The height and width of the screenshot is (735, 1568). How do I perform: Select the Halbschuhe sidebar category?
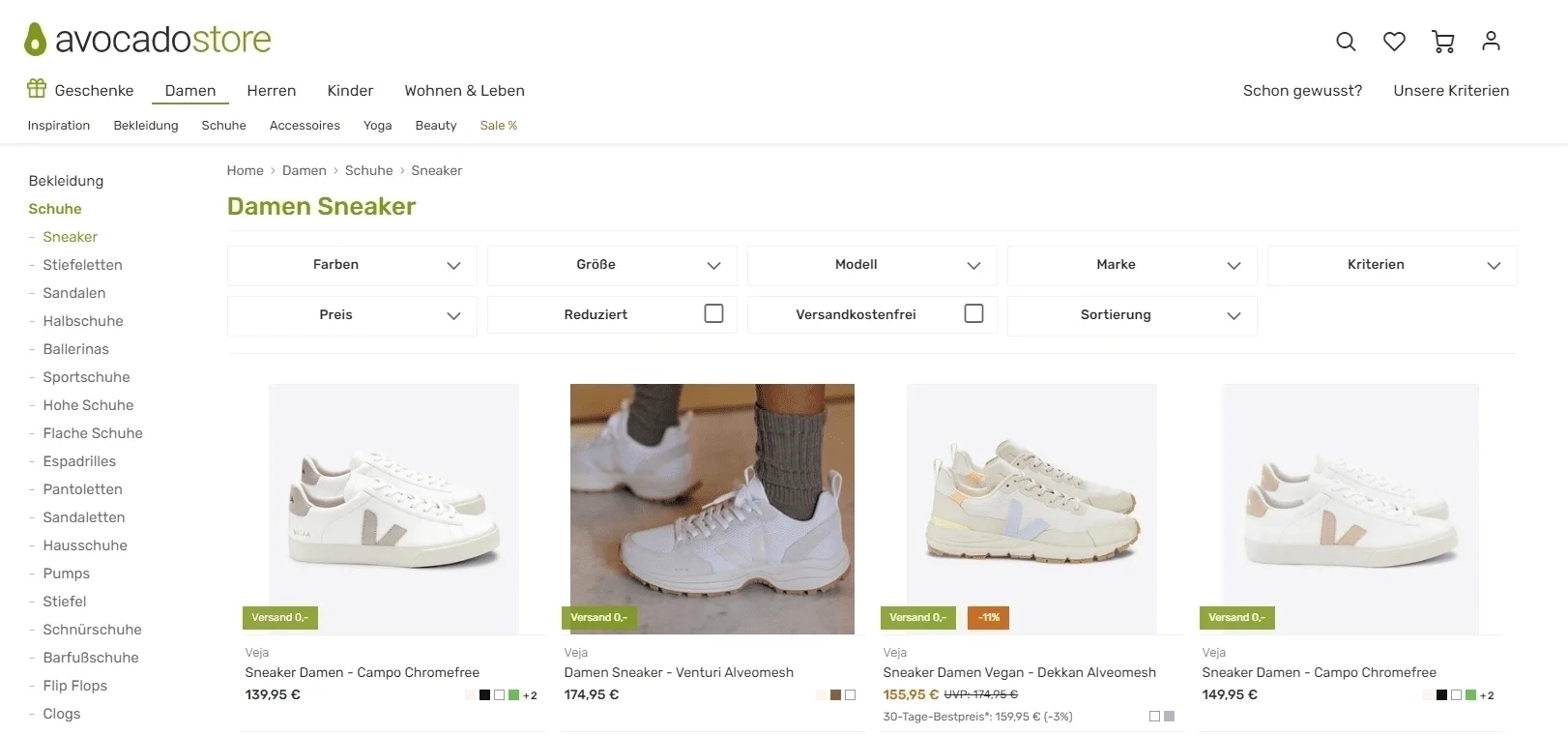click(x=83, y=321)
